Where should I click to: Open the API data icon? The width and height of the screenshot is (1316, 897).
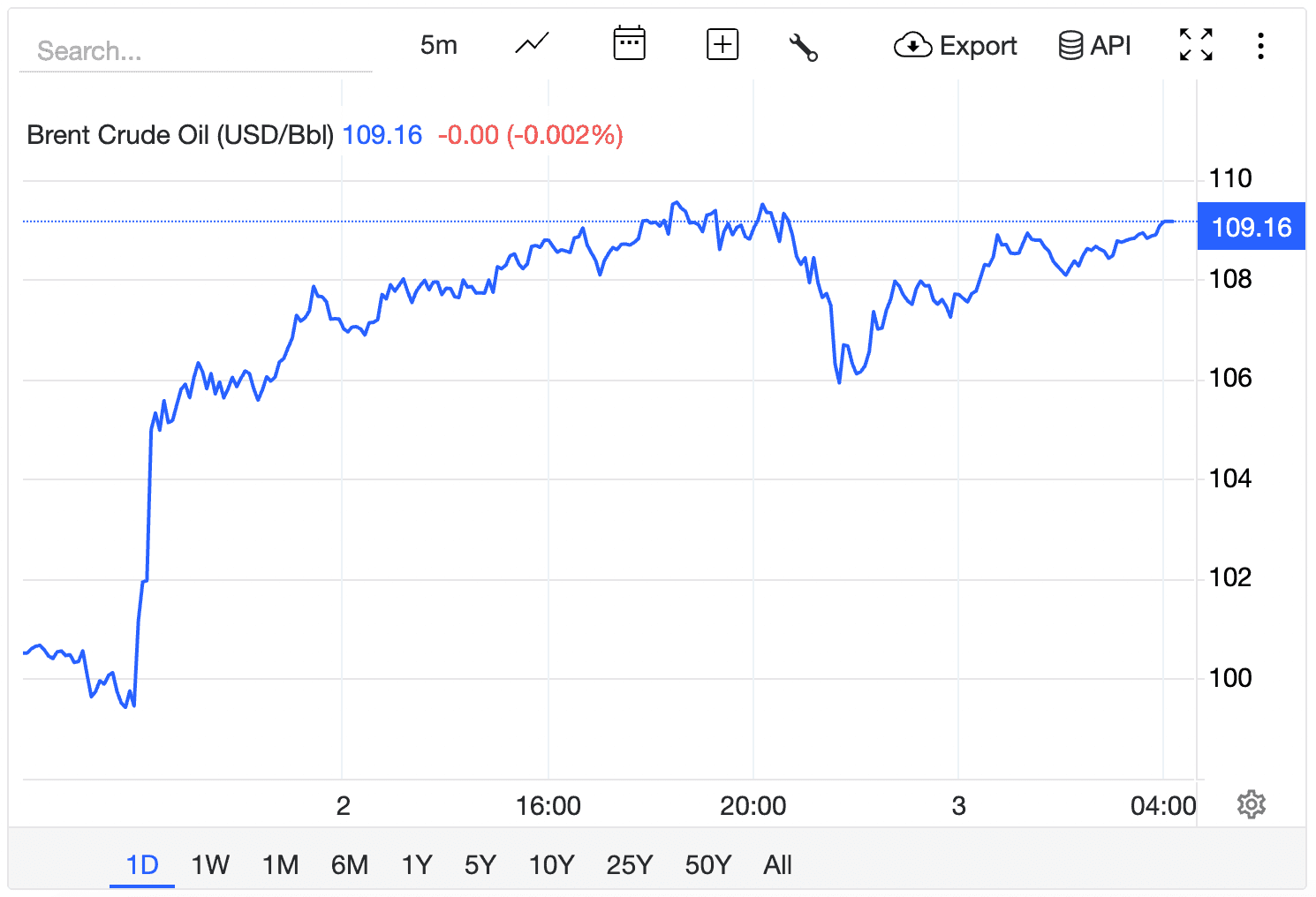point(1071,44)
